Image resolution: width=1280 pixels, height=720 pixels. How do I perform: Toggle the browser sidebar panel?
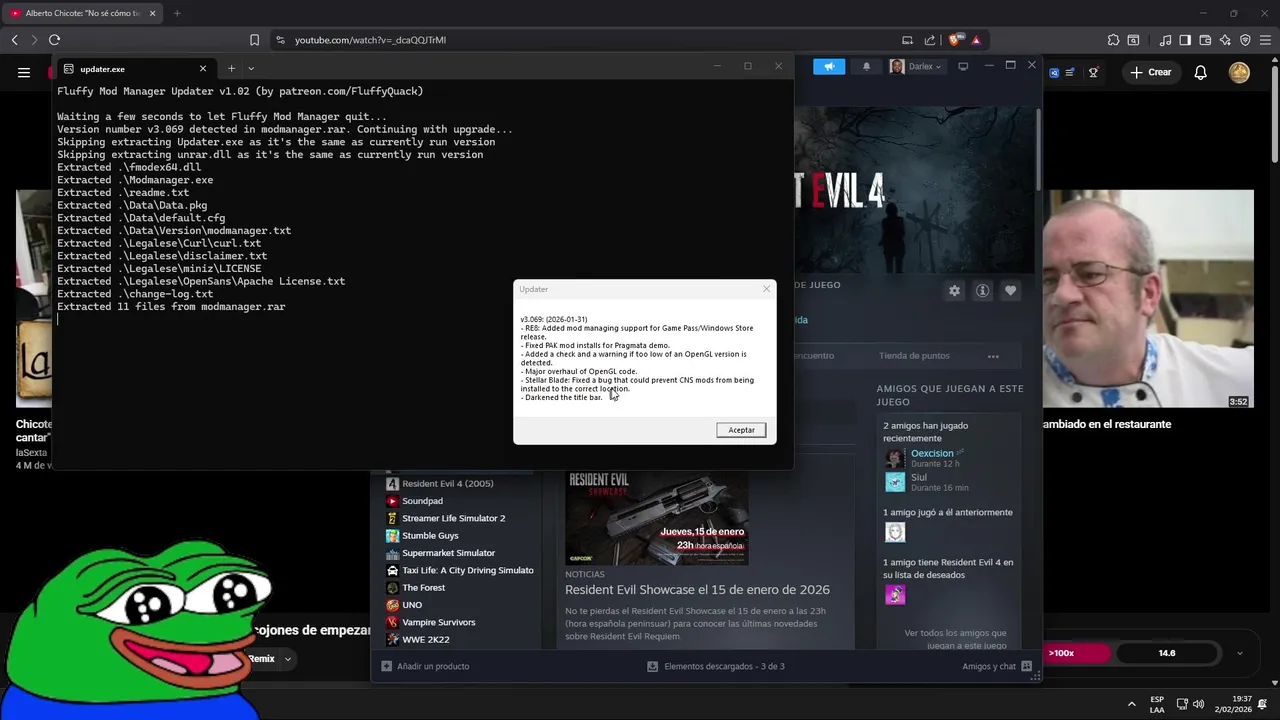point(1185,40)
